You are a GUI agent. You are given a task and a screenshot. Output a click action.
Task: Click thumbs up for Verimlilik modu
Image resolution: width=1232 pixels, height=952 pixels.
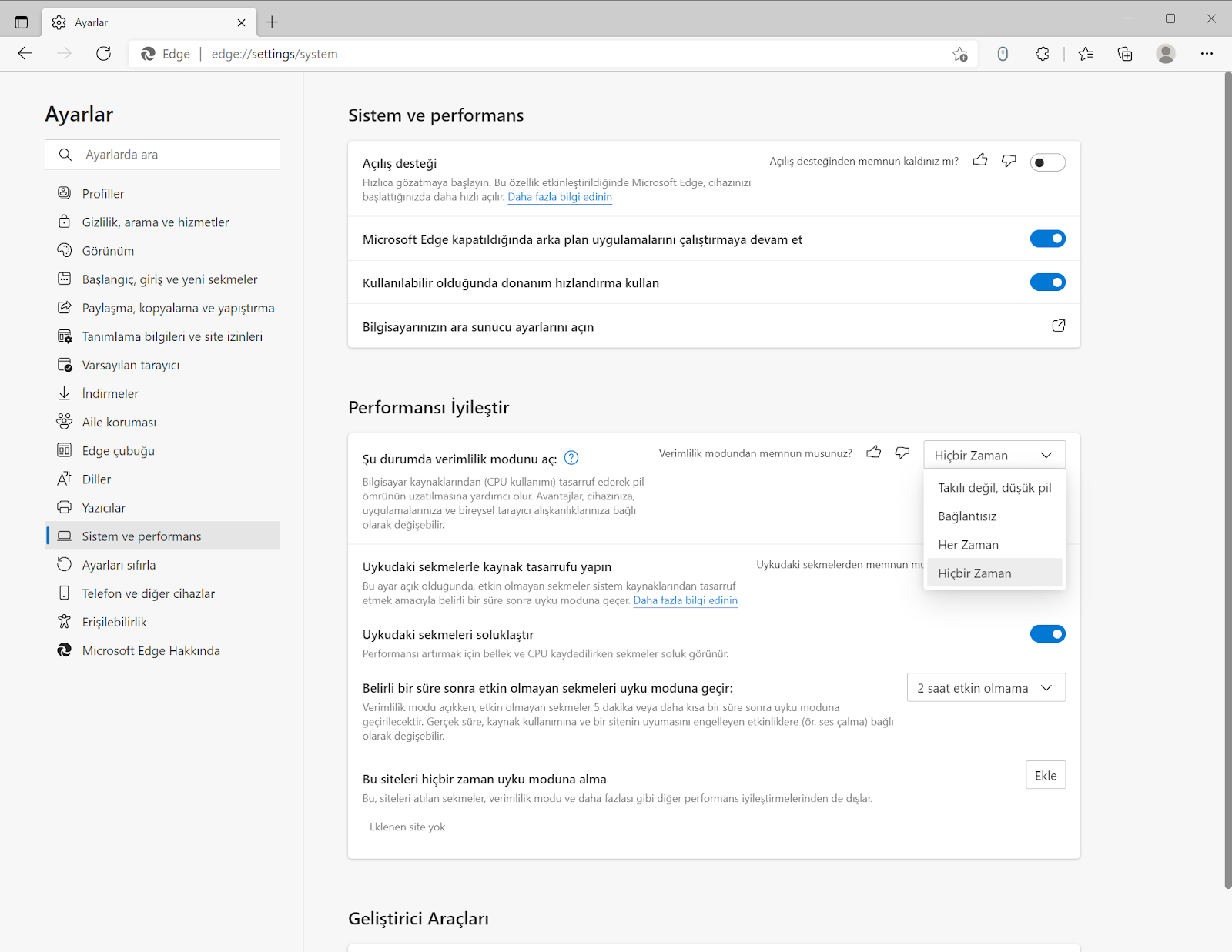[873, 453]
